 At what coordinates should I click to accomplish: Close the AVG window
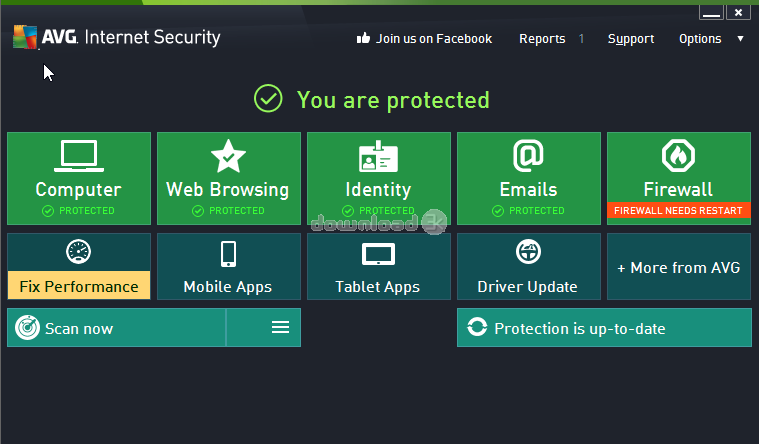(x=738, y=13)
